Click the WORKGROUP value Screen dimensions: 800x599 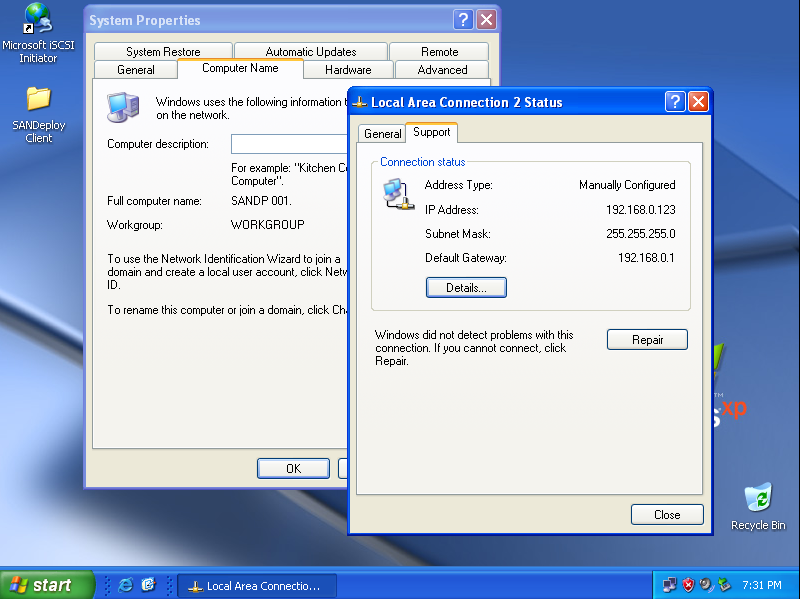coord(267,224)
